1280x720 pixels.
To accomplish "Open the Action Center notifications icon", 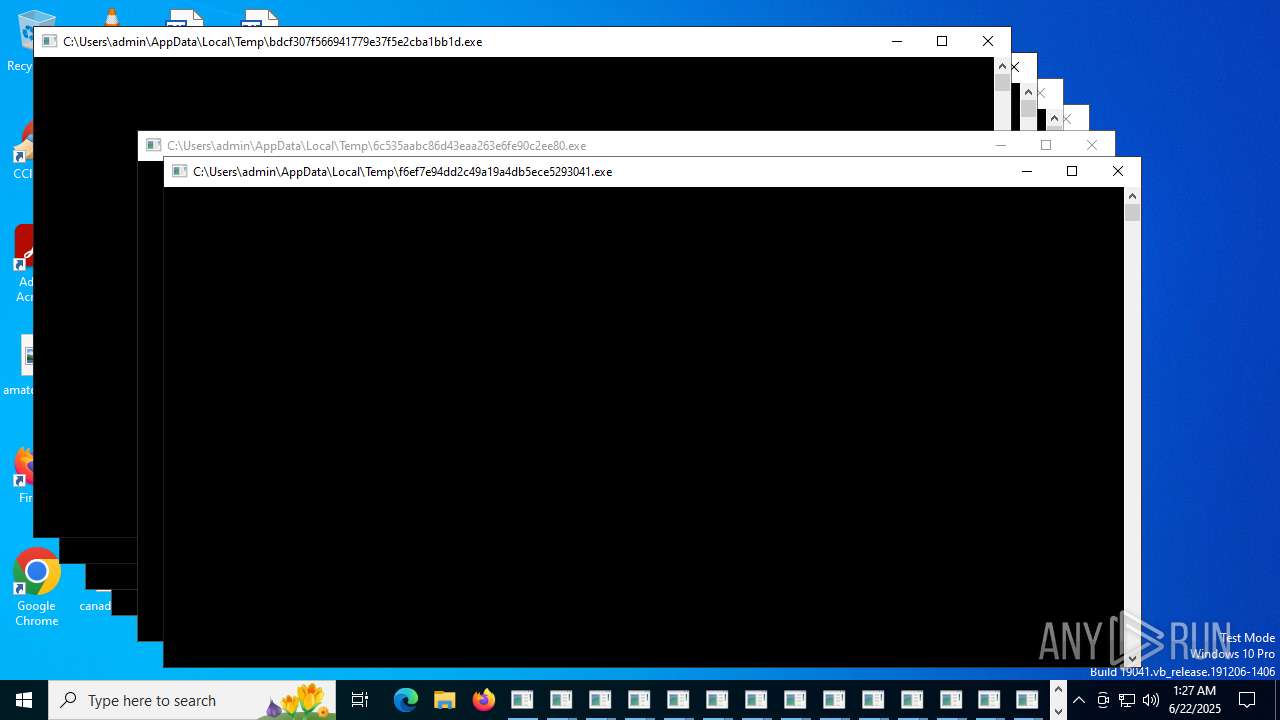I will tap(1247, 700).
